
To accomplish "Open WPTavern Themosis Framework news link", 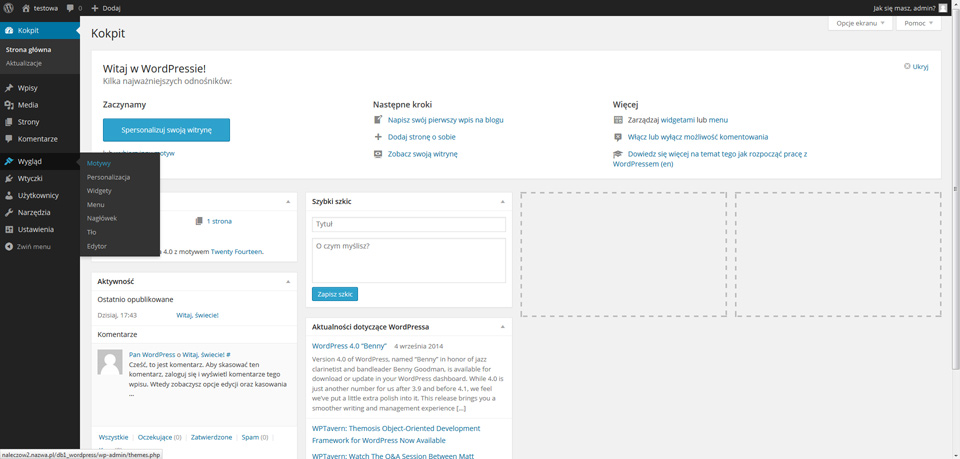I will coord(396,434).
